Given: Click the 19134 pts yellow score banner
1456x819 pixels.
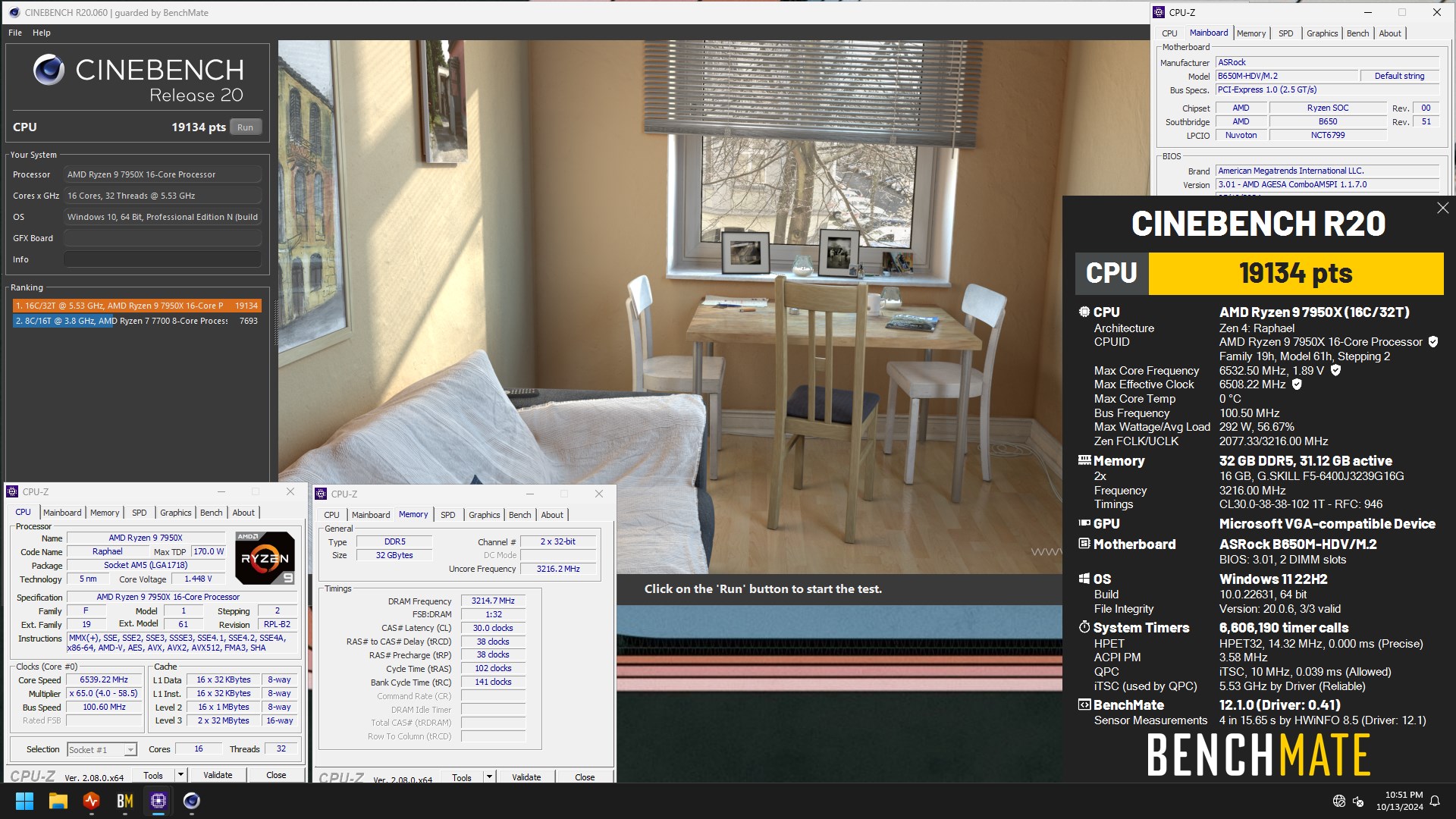Looking at the screenshot, I should point(1296,273).
